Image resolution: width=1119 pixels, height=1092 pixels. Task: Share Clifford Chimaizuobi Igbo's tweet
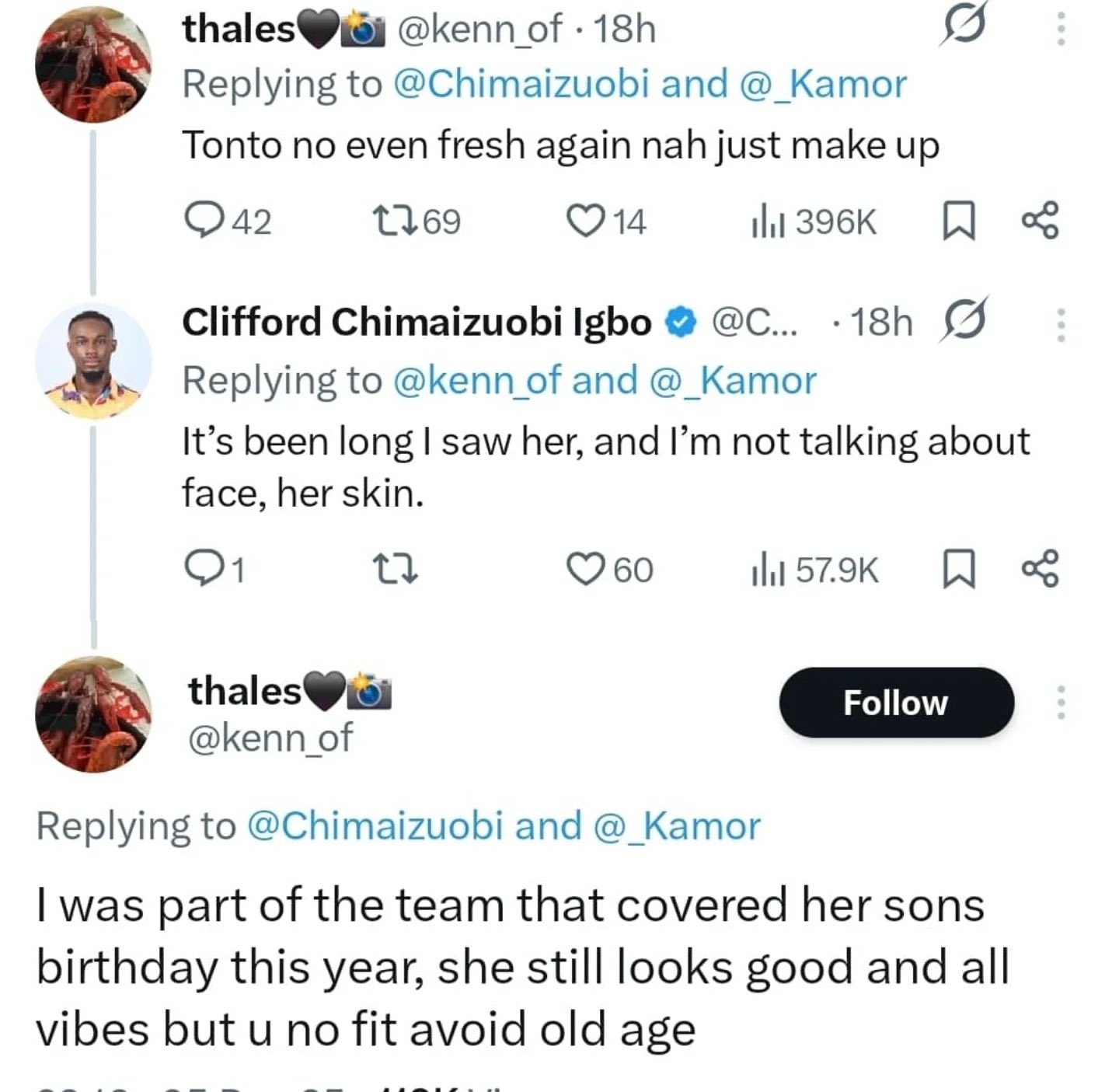pos(1040,569)
